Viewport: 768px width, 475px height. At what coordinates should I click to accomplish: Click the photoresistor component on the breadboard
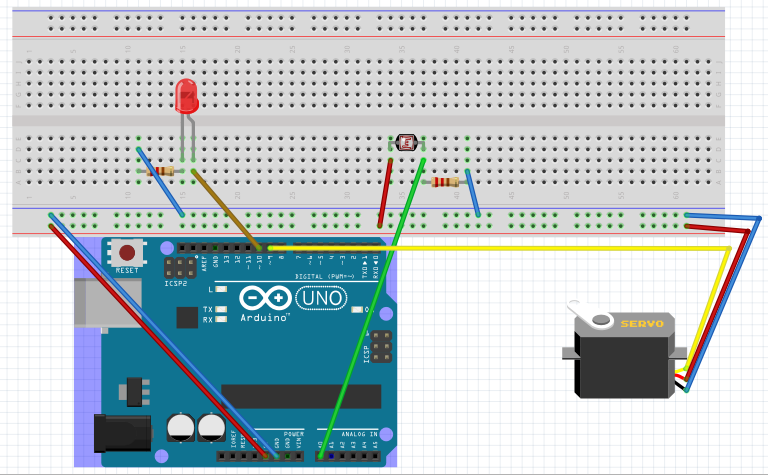406,142
